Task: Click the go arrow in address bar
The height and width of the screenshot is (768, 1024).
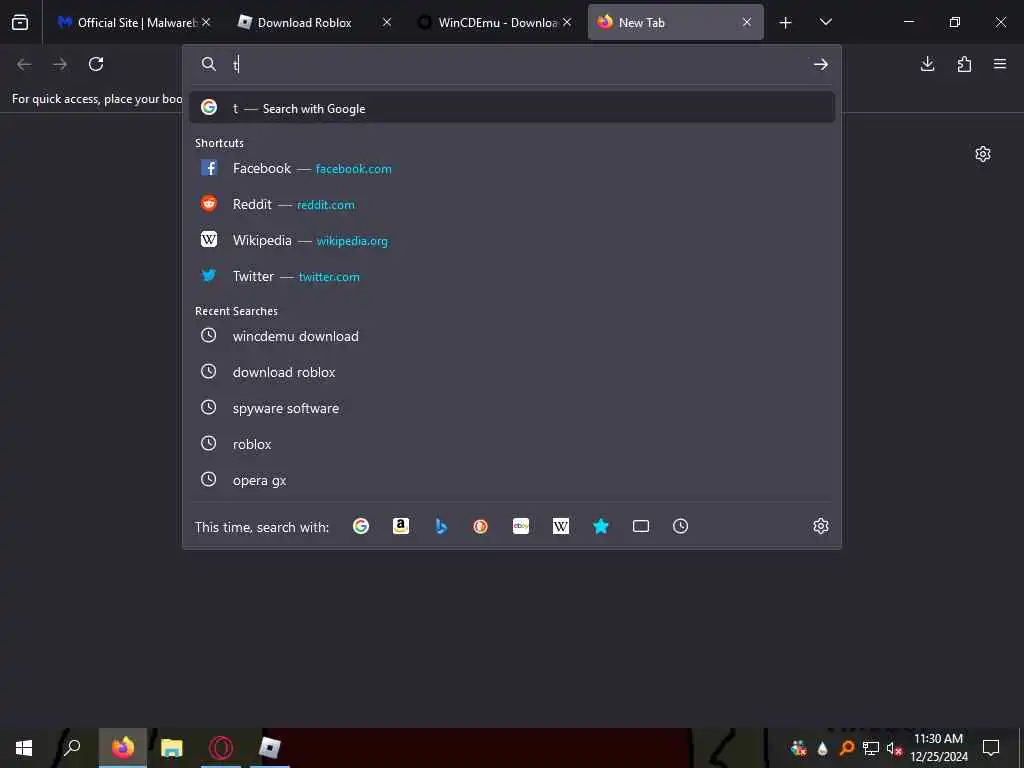Action: (821, 64)
